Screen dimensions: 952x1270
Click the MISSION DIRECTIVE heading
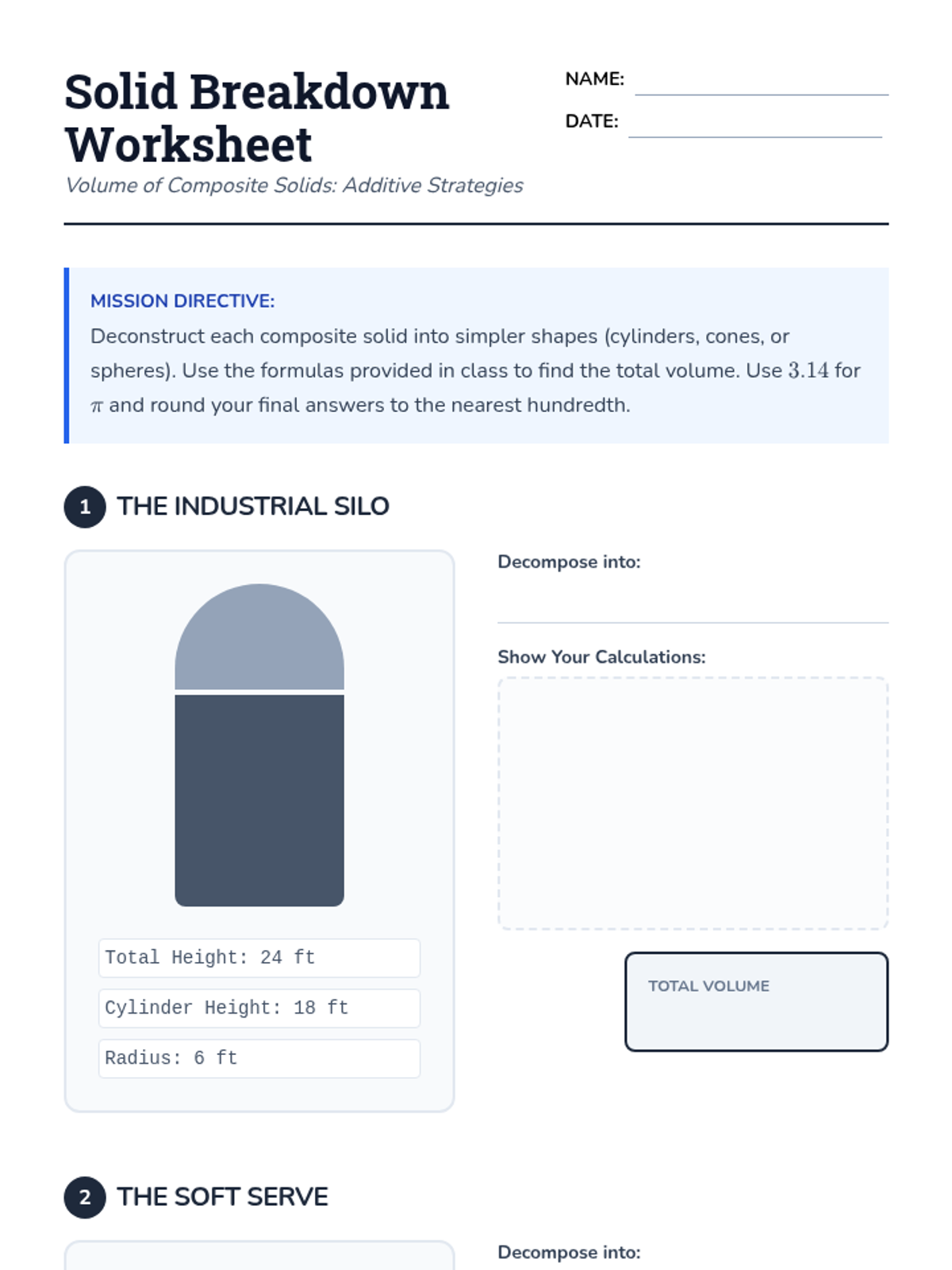182,301
